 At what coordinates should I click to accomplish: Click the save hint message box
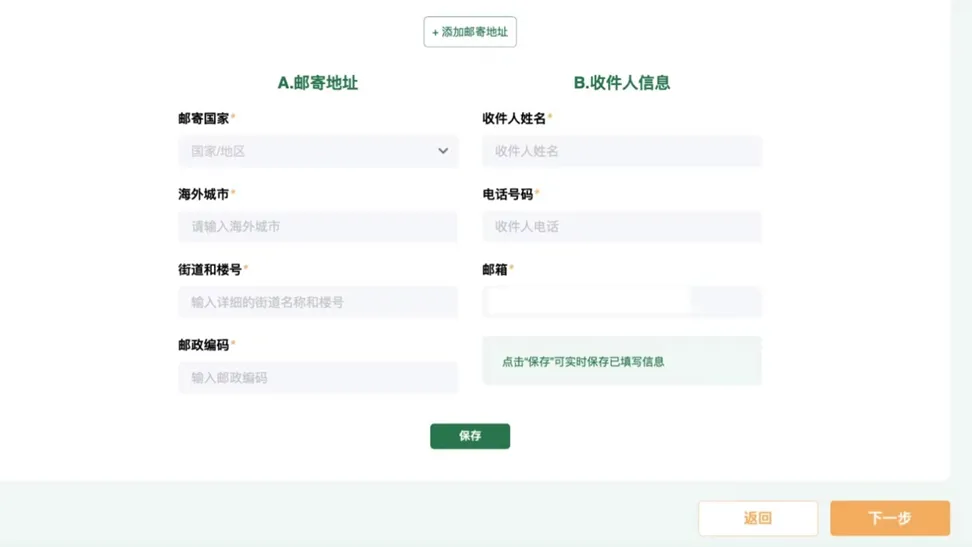[621, 361]
